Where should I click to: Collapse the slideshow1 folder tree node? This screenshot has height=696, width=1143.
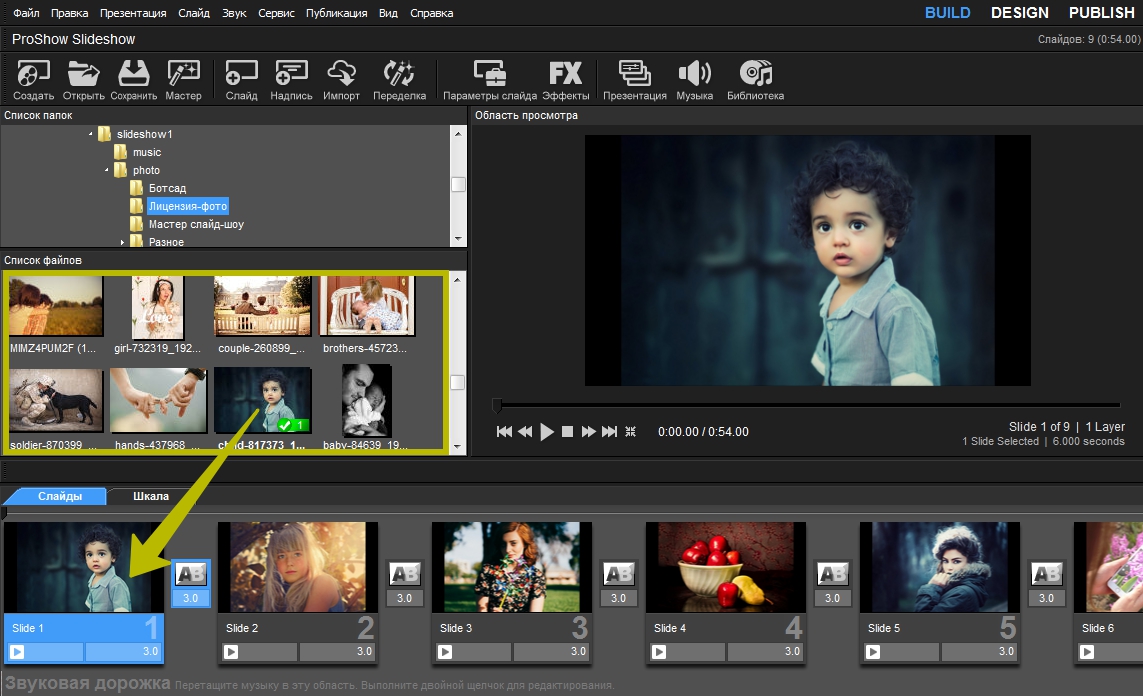coord(90,134)
